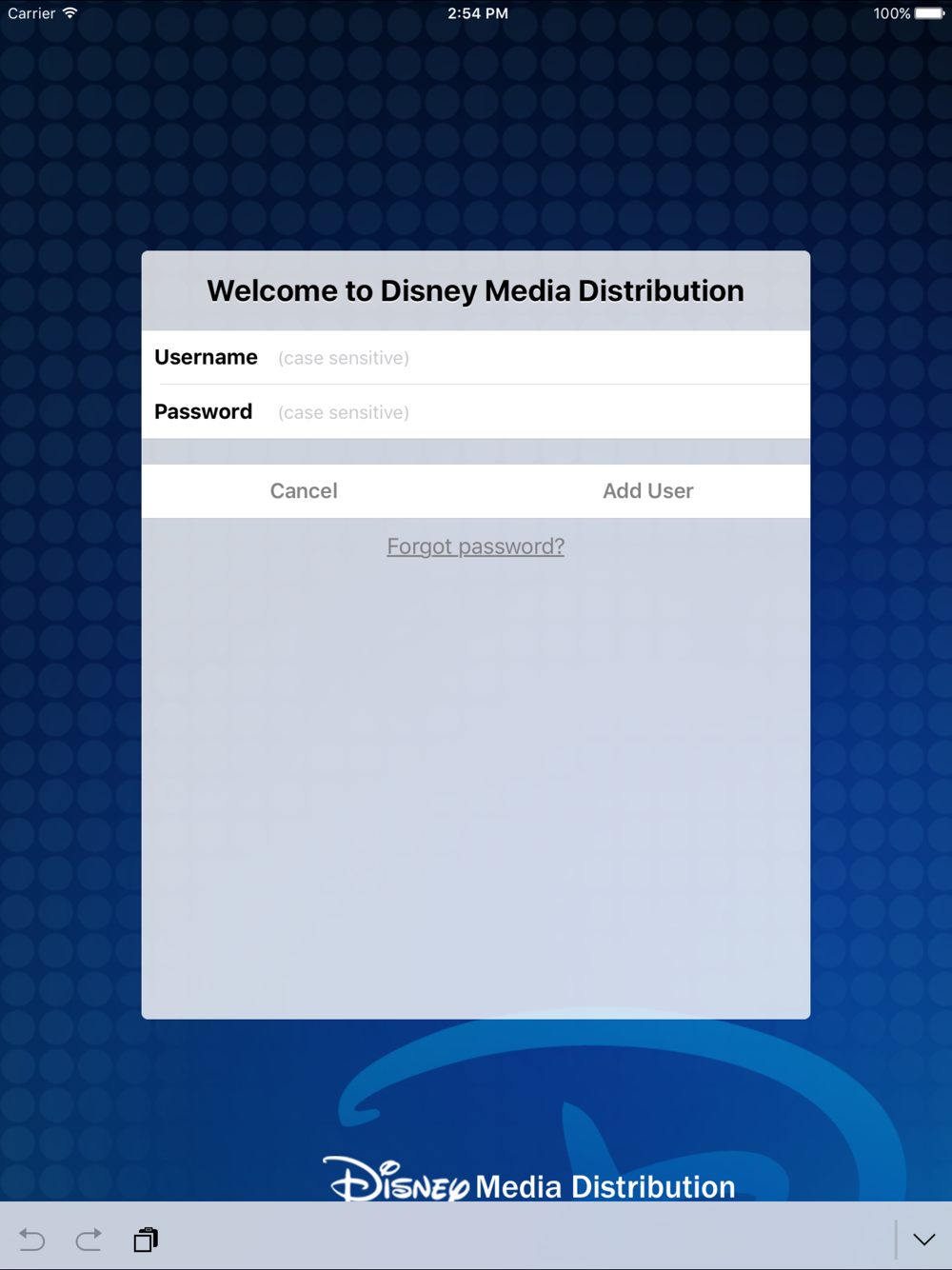Tap the Username label
The height and width of the screenshot is (1270, 952).
point(206,357)
